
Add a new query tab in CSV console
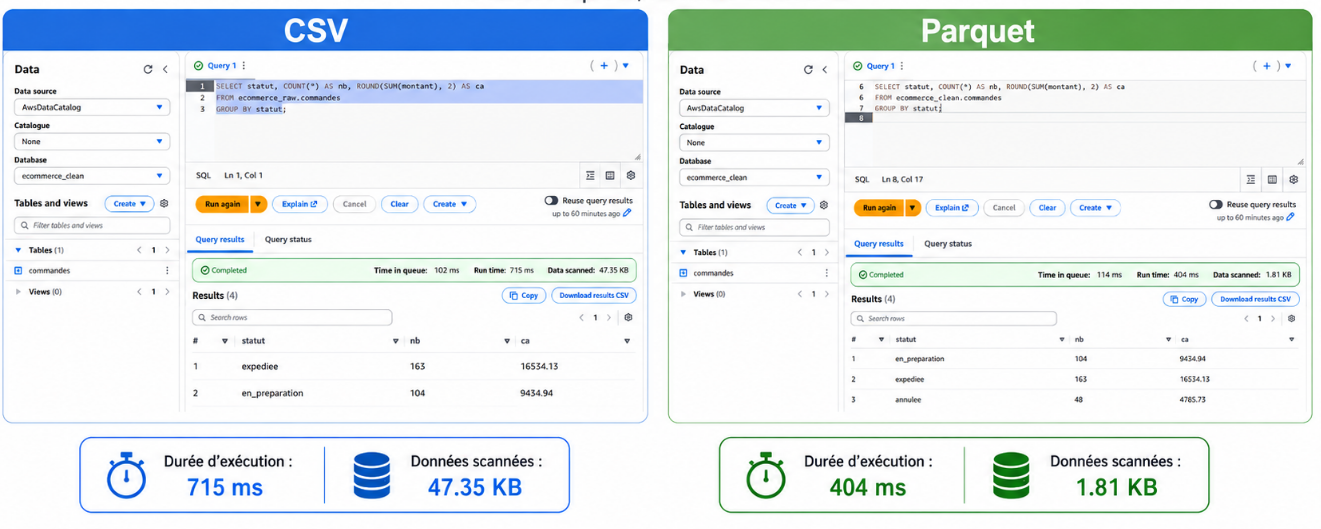coord(604,65)
